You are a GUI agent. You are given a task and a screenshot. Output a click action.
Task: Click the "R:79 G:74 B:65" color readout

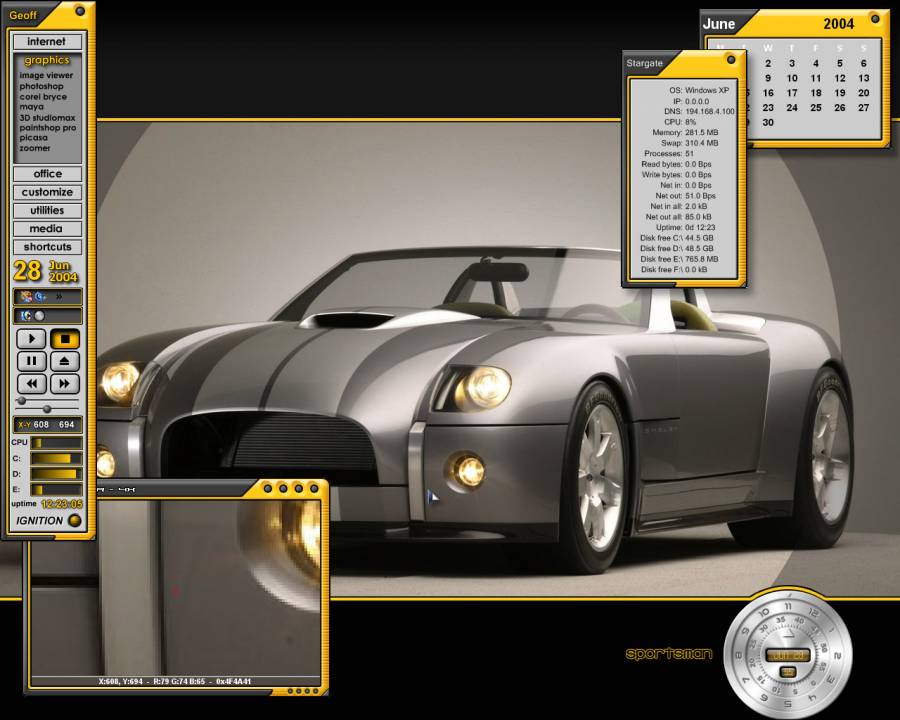coord(179,682)
